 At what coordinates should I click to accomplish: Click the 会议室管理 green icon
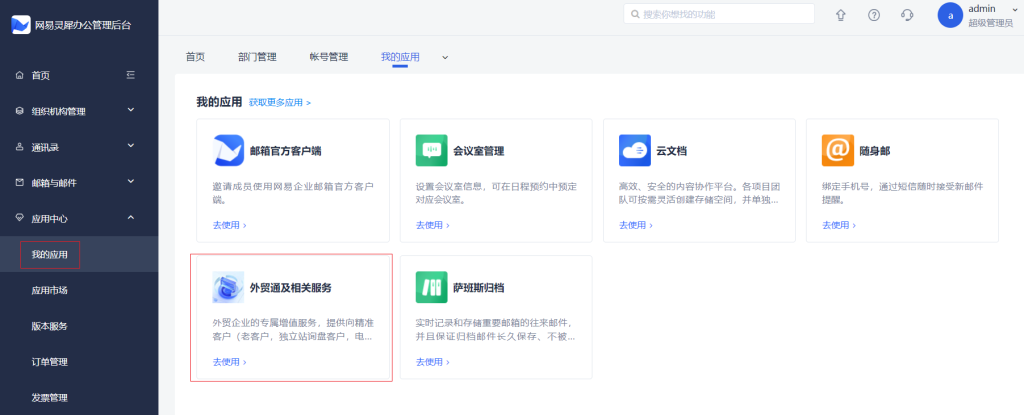(x=431, y=151)
